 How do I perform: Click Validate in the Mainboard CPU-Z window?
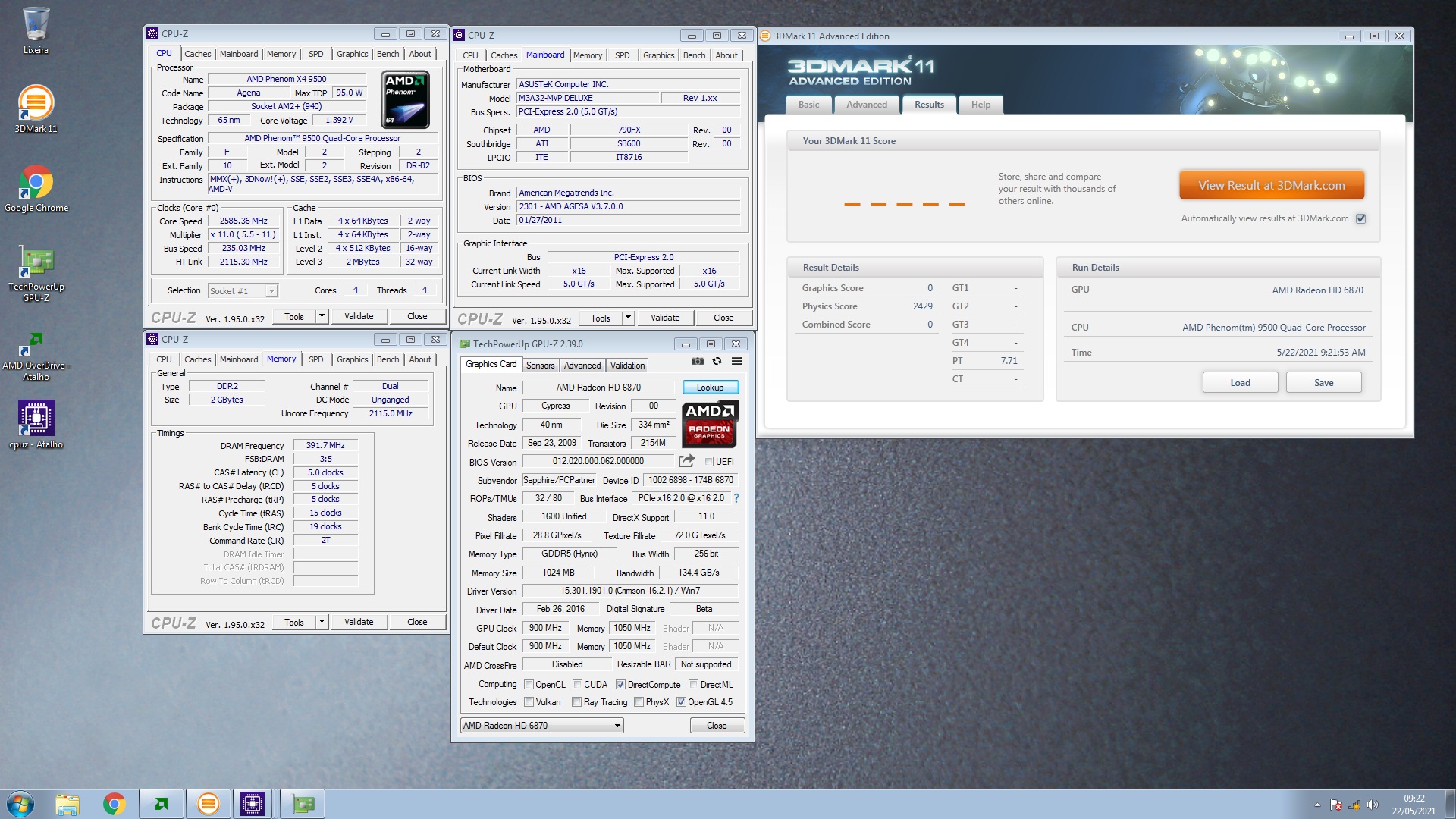coord(665,318)
